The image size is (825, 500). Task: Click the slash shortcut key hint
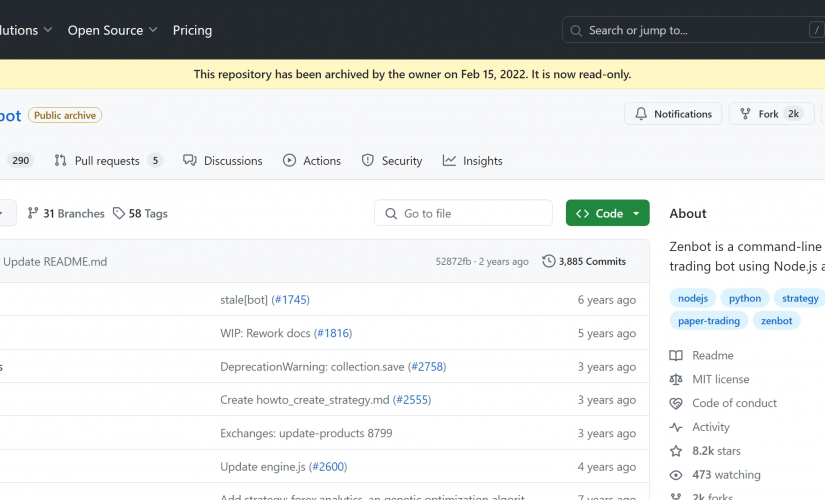pyautogui.click(x=817, y=31)
